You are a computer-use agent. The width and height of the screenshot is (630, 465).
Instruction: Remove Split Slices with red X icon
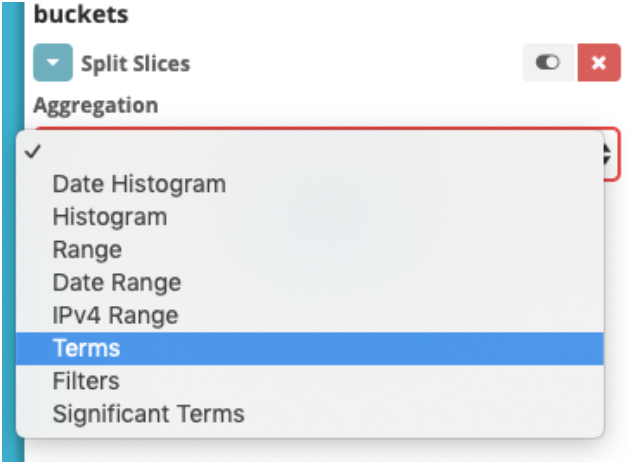click(598, 63)
